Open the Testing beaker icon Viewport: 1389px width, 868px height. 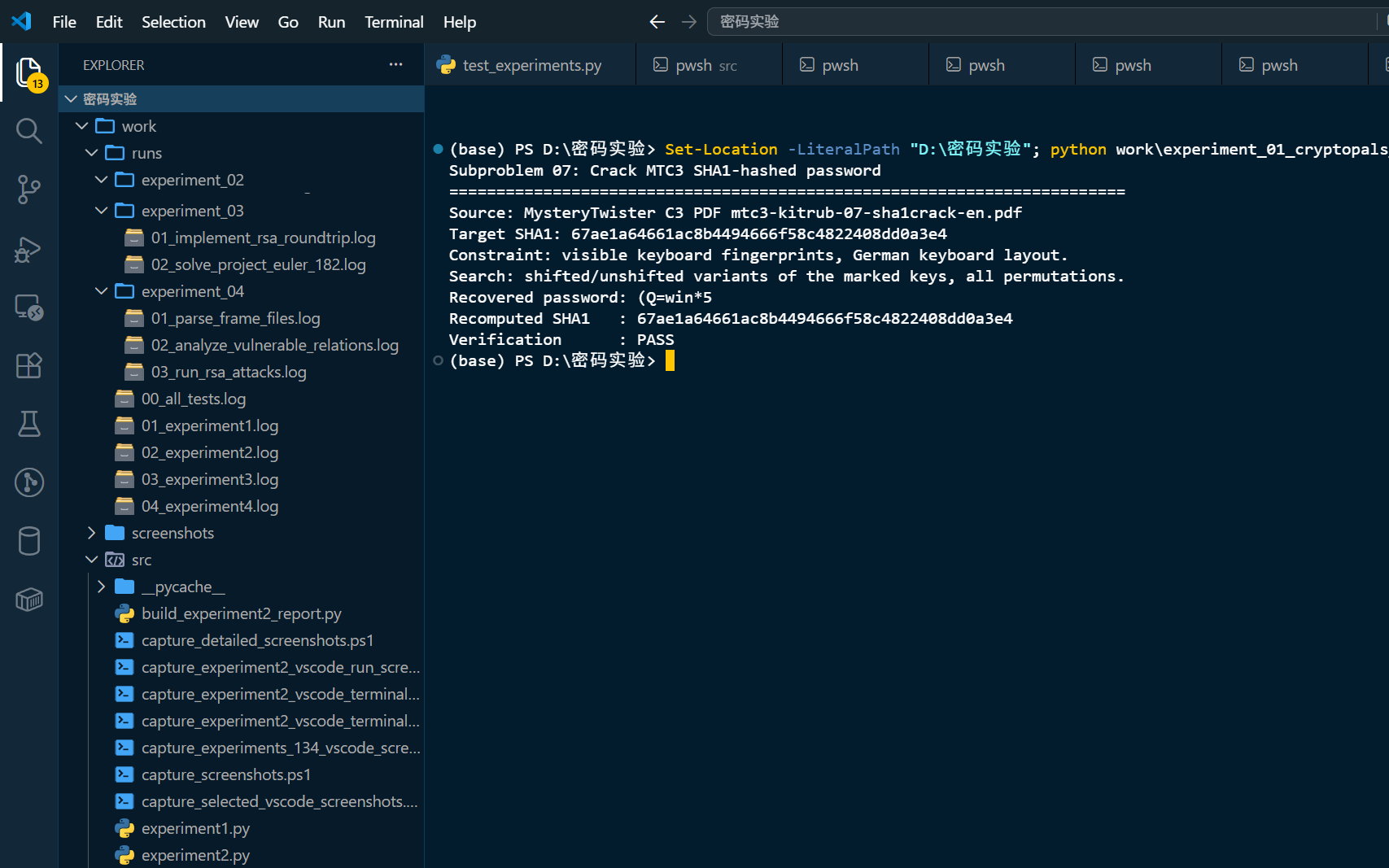pyautogui.click(x=29, y=424)
